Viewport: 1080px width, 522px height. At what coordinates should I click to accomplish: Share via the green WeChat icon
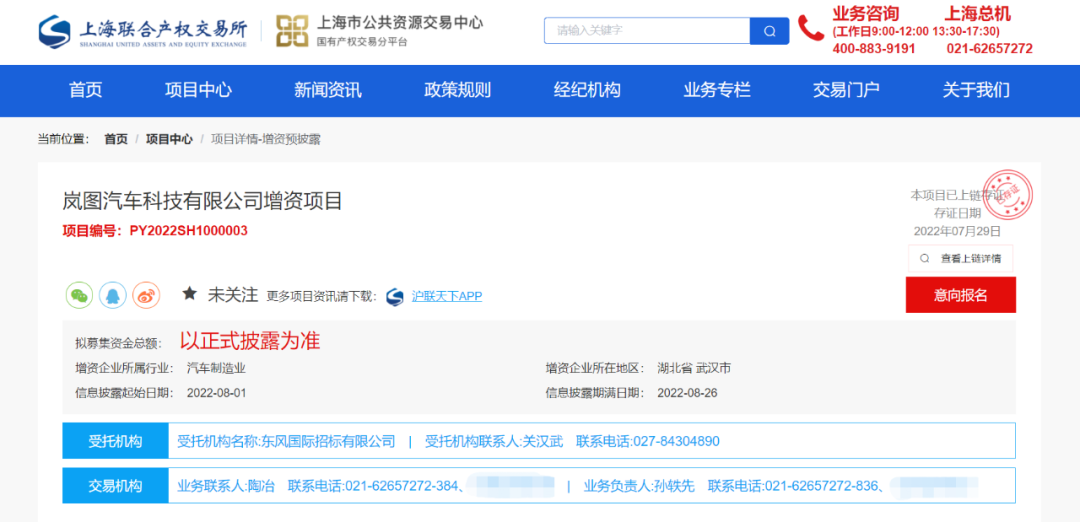tap(79, 295)
